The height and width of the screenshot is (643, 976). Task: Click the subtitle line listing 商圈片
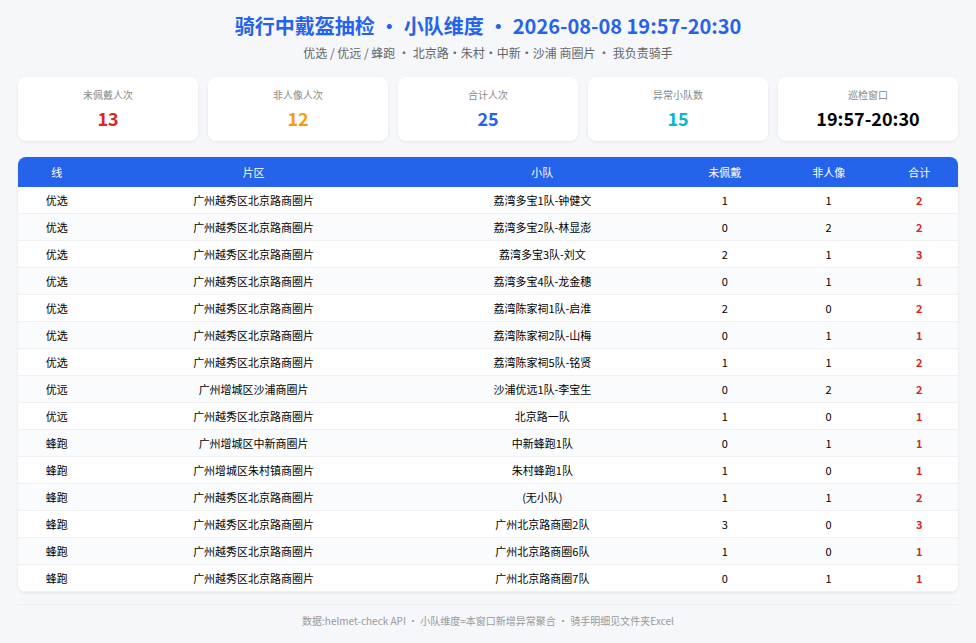point(488,54)
